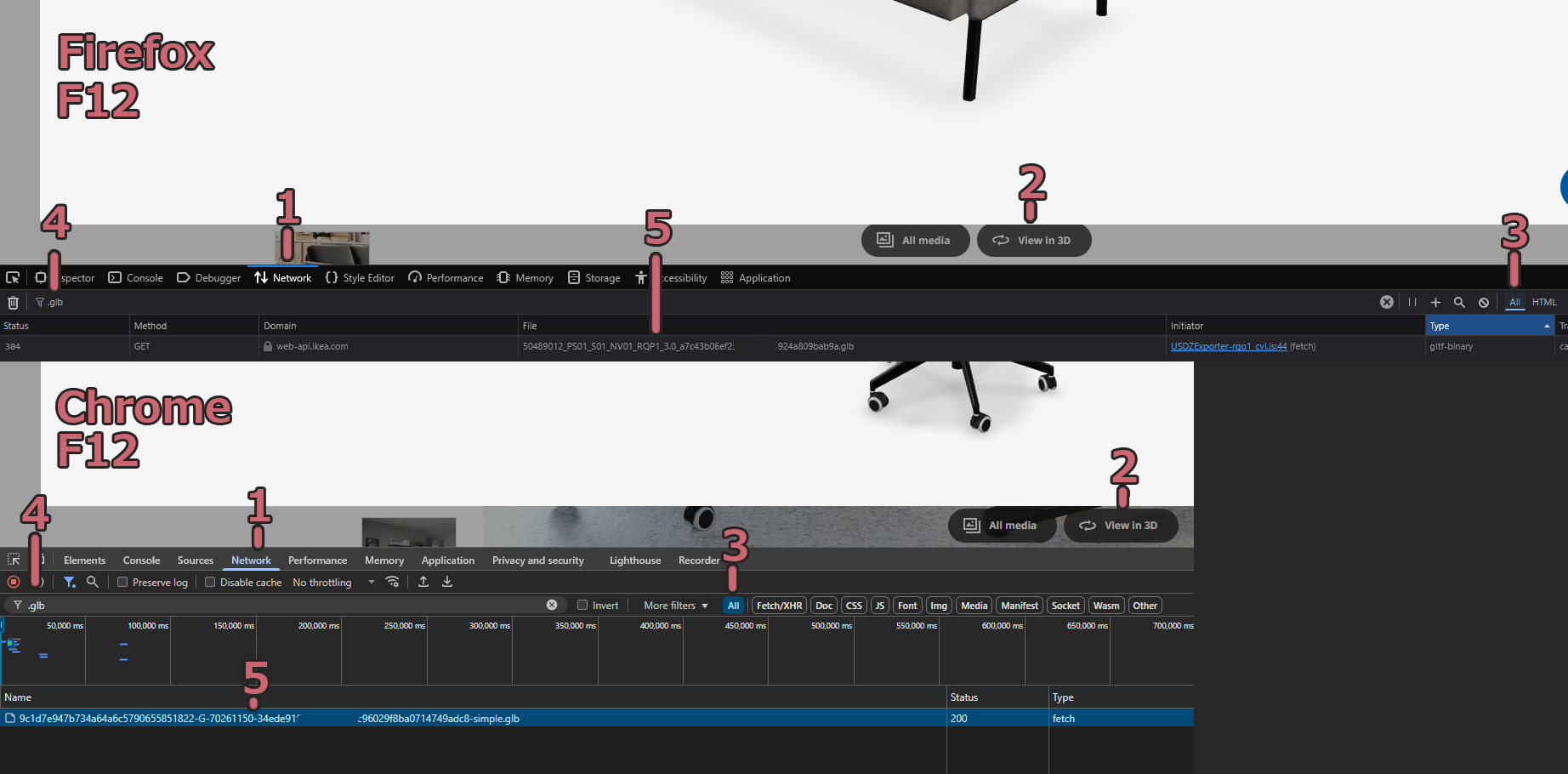The height and width of the screenshot is (774, 1568).
Task: Toggle JS filter chip
Action: (880, 606)
